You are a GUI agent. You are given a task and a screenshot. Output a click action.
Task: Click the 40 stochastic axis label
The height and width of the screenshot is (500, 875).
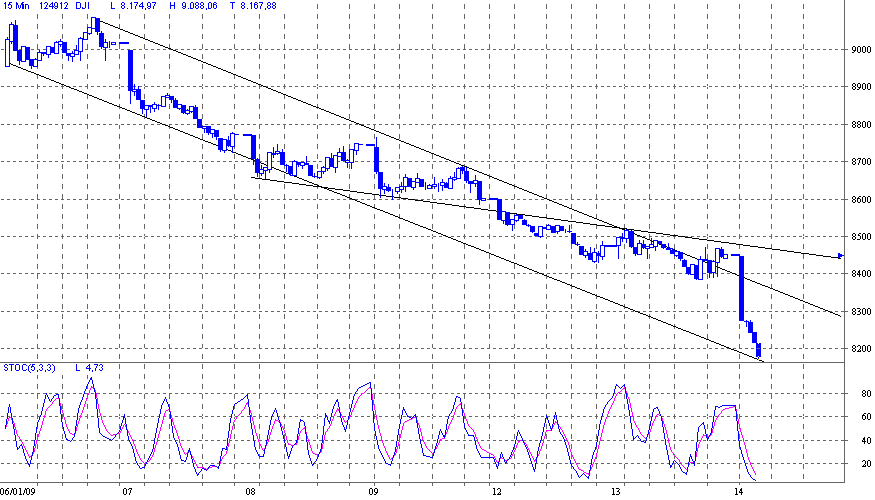(866, 440)
